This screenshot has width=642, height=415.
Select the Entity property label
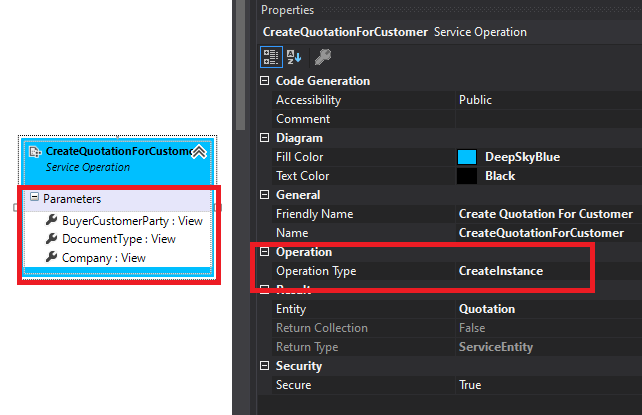click(291, 309)
